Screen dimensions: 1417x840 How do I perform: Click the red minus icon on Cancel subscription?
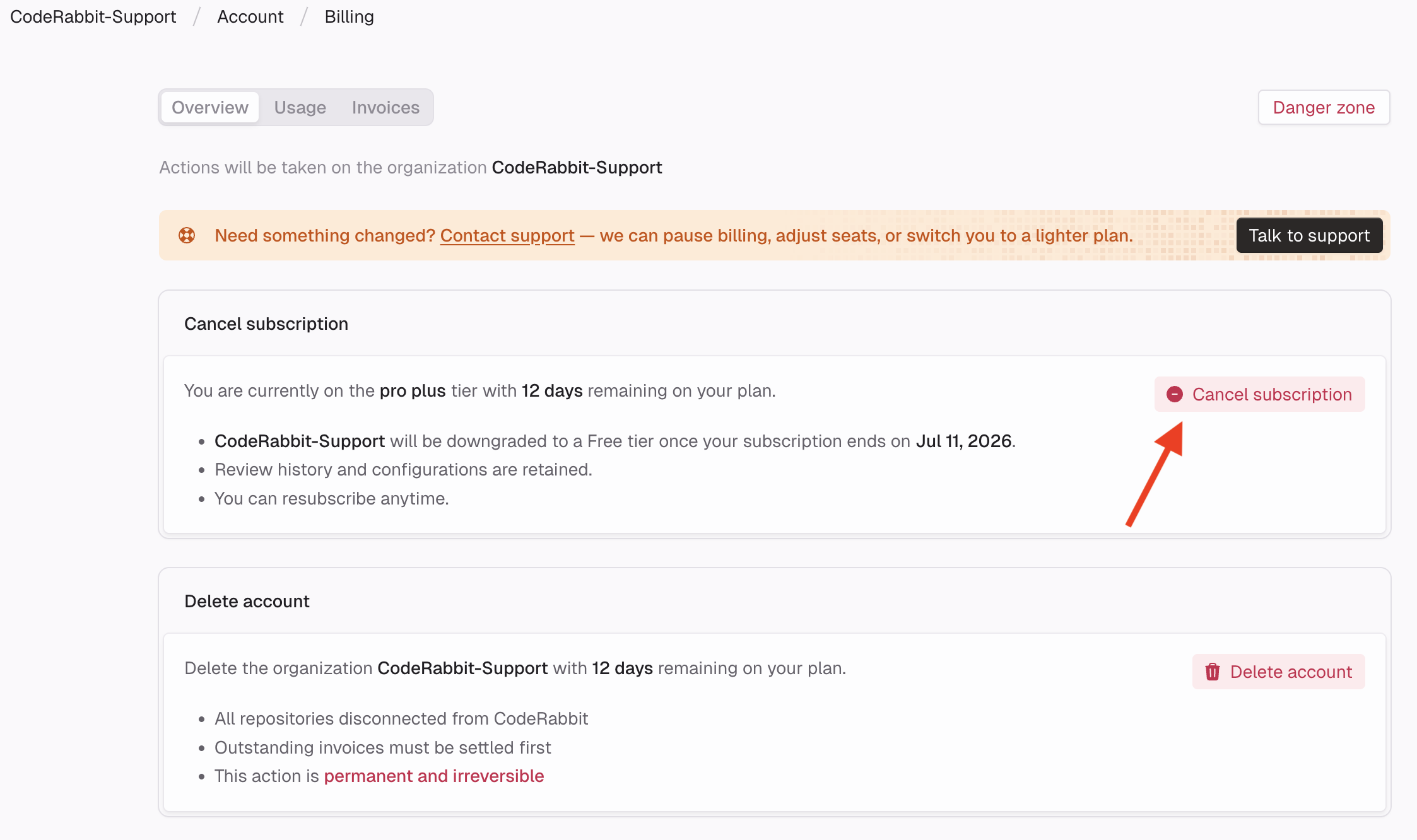click(1175, 394)
